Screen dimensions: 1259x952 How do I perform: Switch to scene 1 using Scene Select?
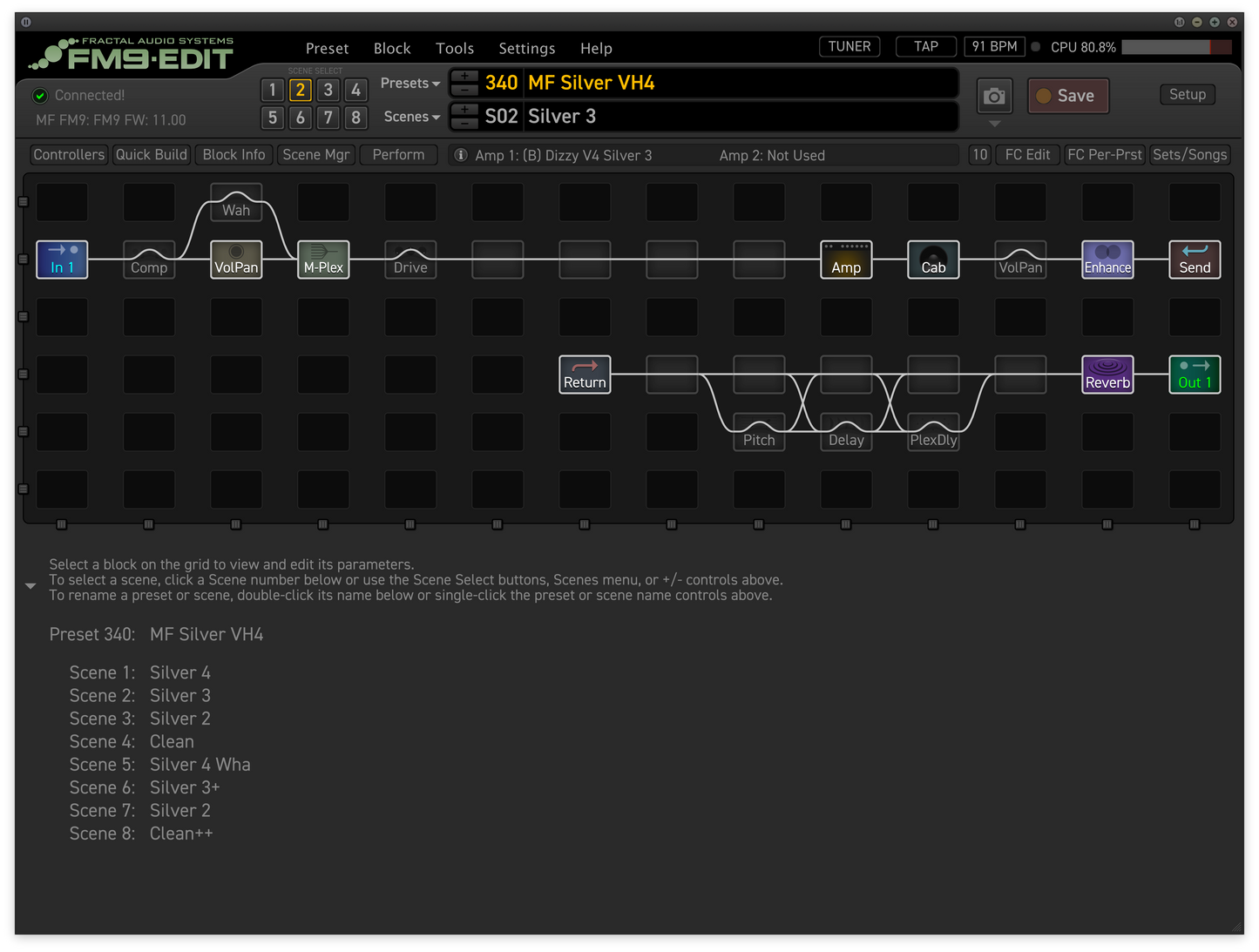pos(273,90)
